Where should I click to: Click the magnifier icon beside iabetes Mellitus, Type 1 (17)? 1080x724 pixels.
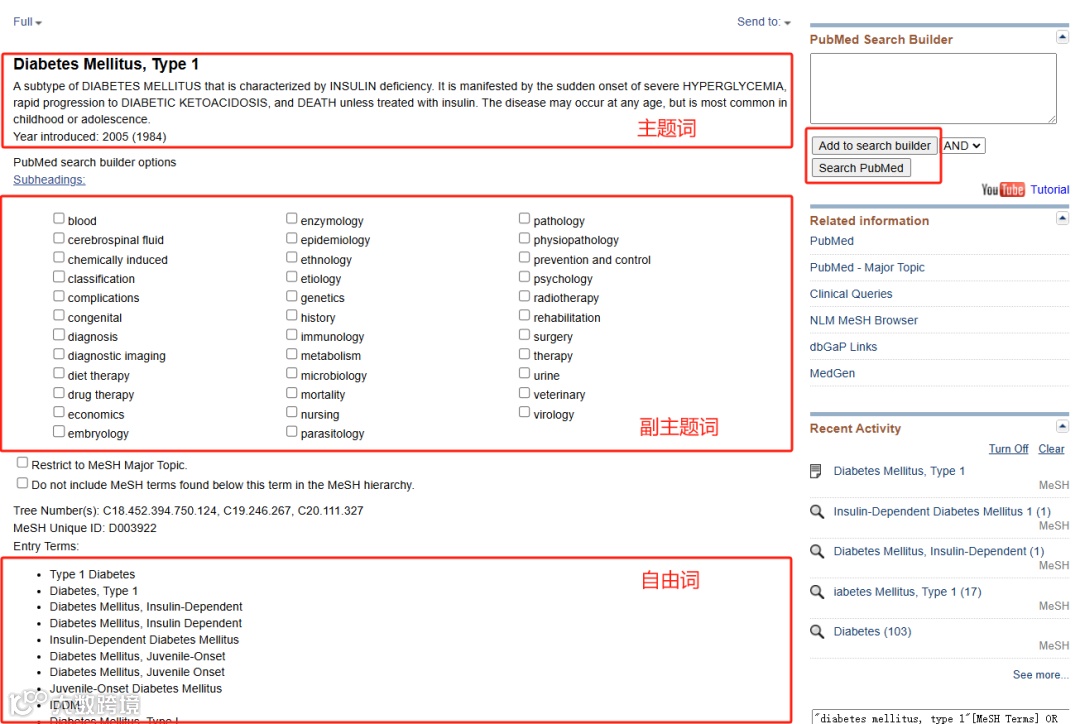pyautogui.click(x=817, y=592)
